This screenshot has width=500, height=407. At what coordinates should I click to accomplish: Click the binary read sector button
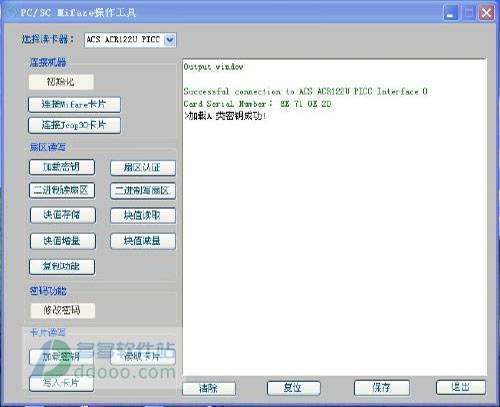(62, 191)
